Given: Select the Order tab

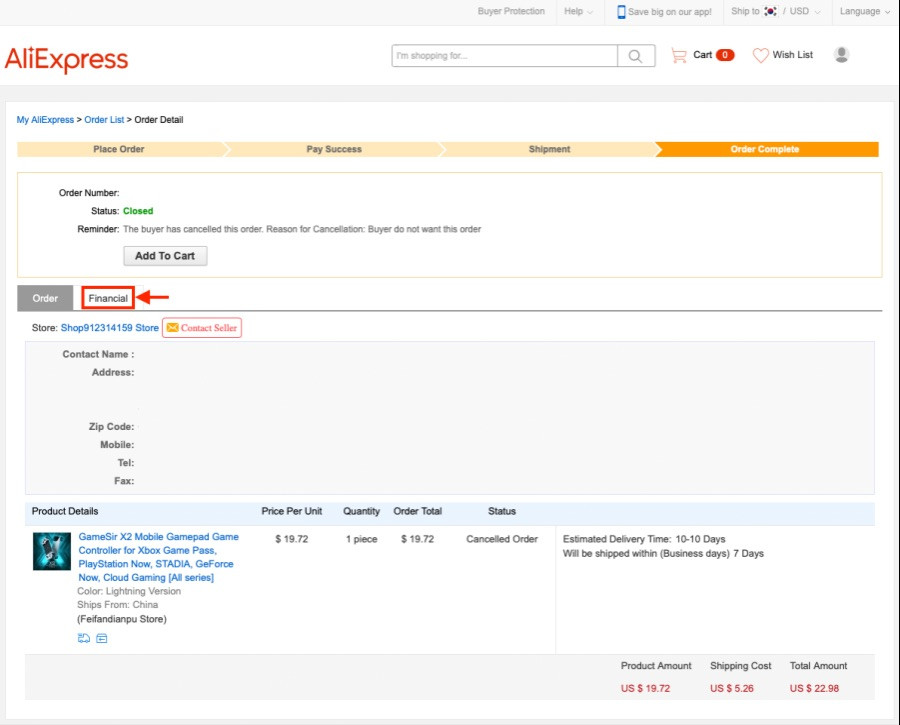Looking at the screenshot, I should 45,298.
